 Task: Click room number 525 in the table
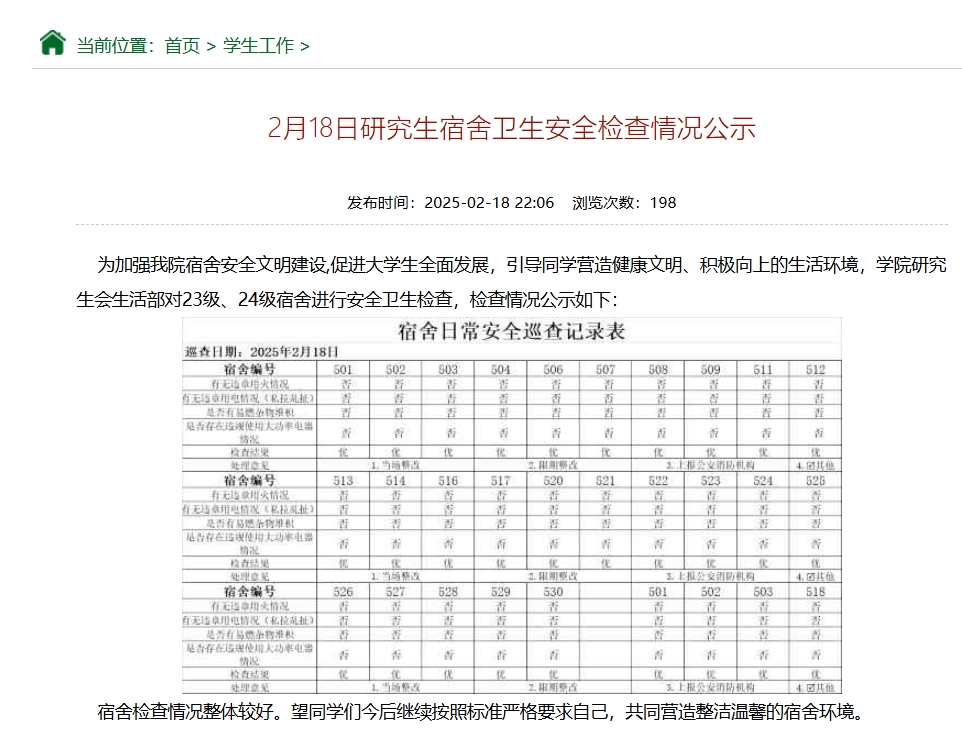pyautogui.click(x=815, y=481)
